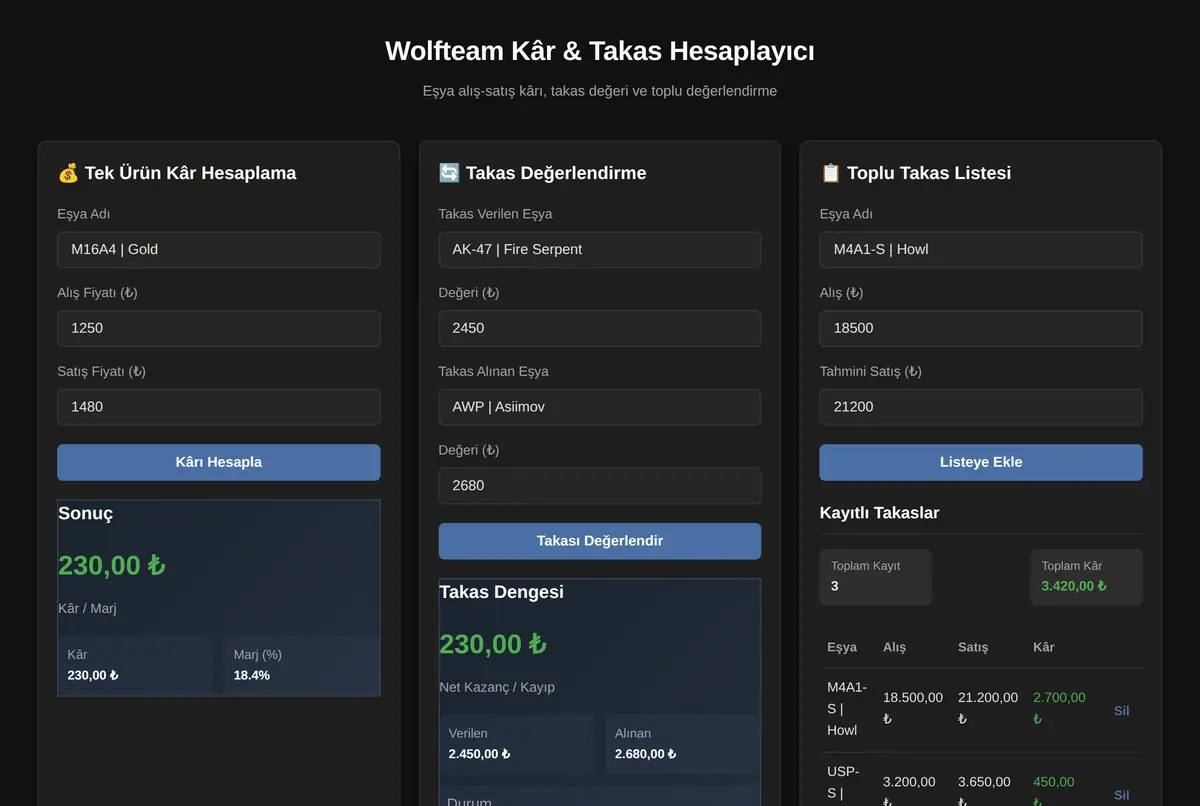Select the Alış field showing 18500
This screenshot has height=806, width=1200.
pos(981,328)
